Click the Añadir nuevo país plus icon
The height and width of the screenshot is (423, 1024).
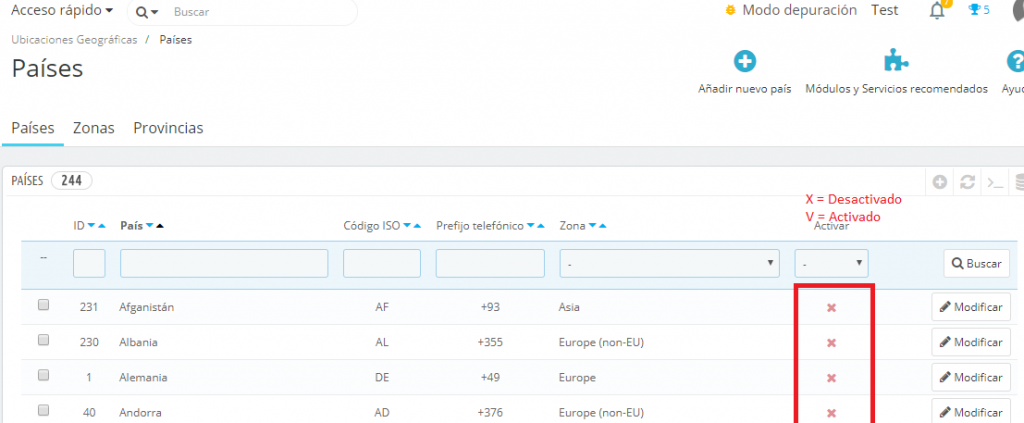[745, 62]
